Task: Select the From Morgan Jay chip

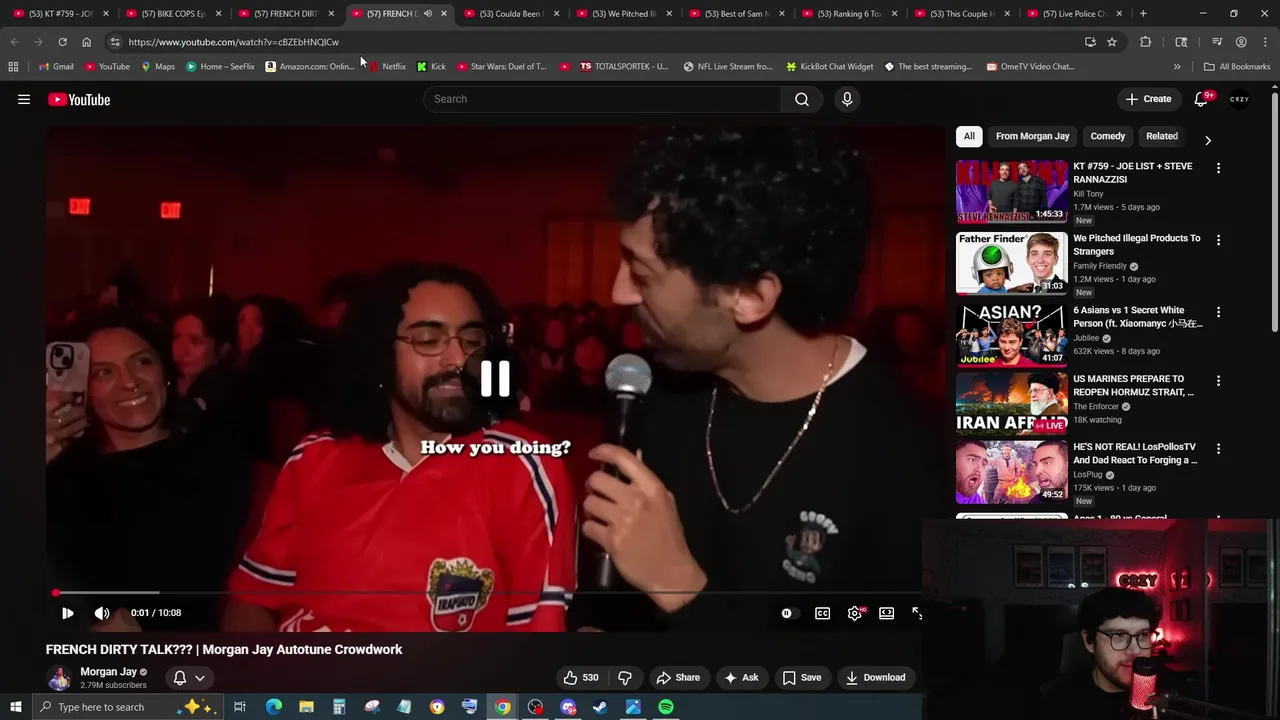Action: pos(1032,136)
